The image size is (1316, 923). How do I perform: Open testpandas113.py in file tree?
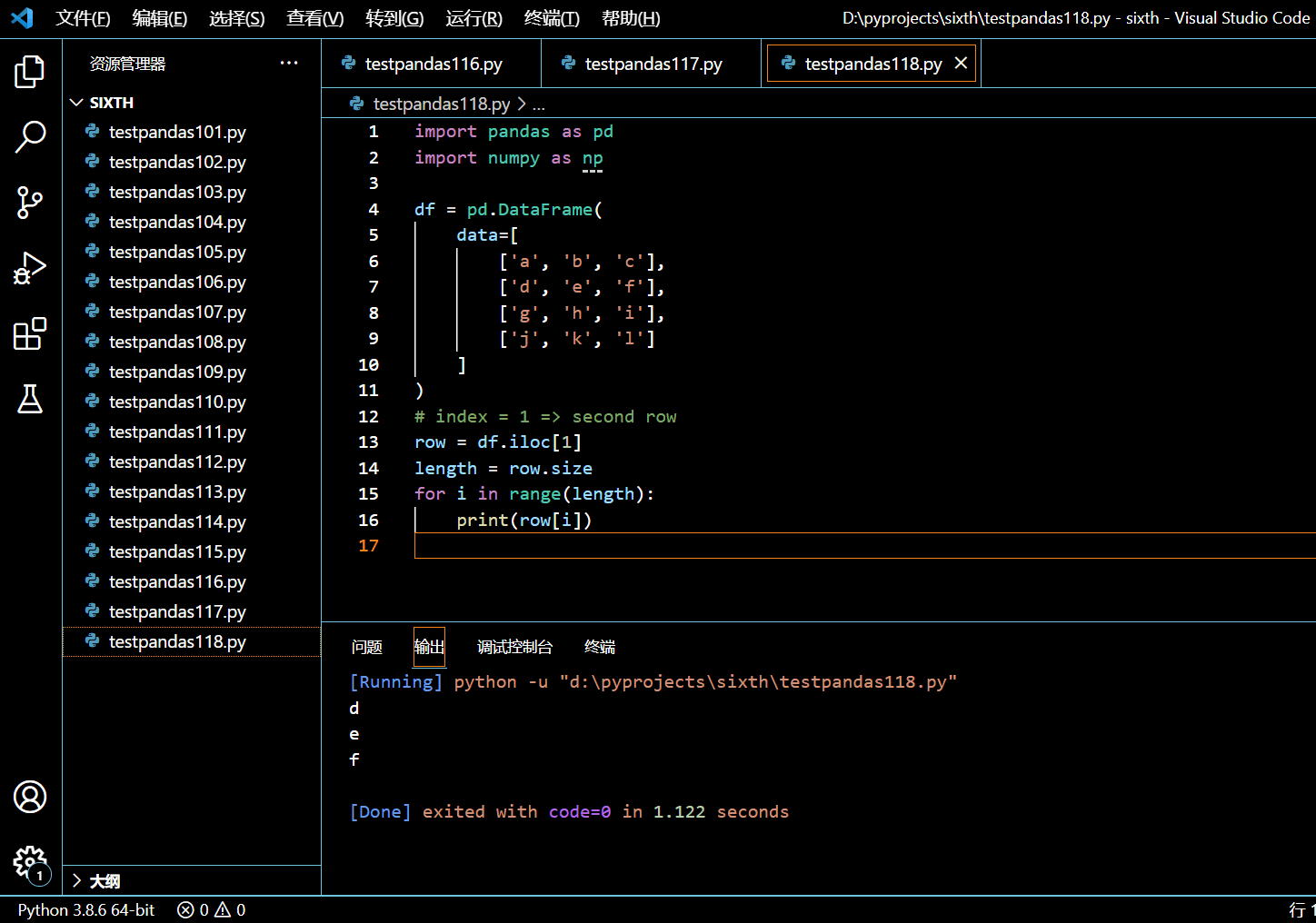192,491
